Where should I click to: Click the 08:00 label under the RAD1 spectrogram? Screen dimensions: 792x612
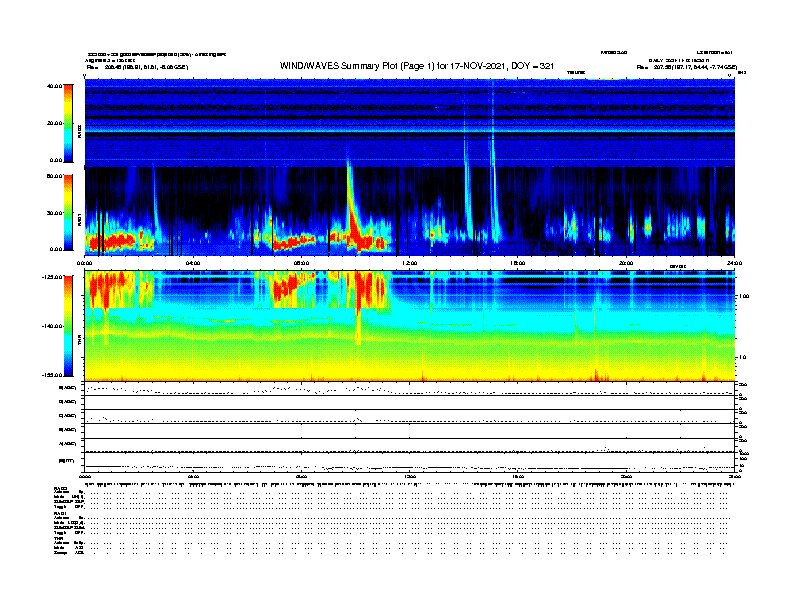pos(302,263)
